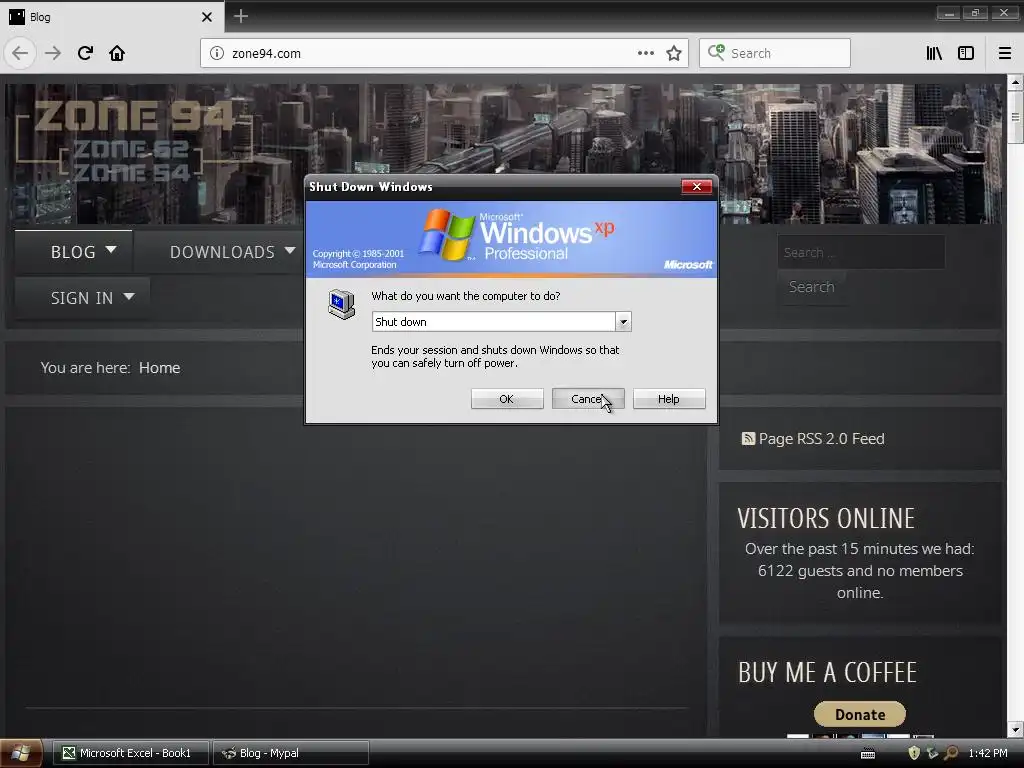Reload the zone94.com page
1024x768 pixels.
click(x=85, y=53)
